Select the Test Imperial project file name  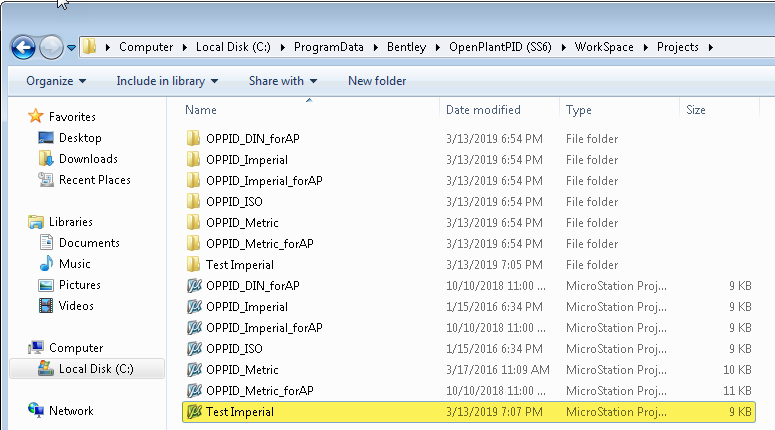coord(240,412)
